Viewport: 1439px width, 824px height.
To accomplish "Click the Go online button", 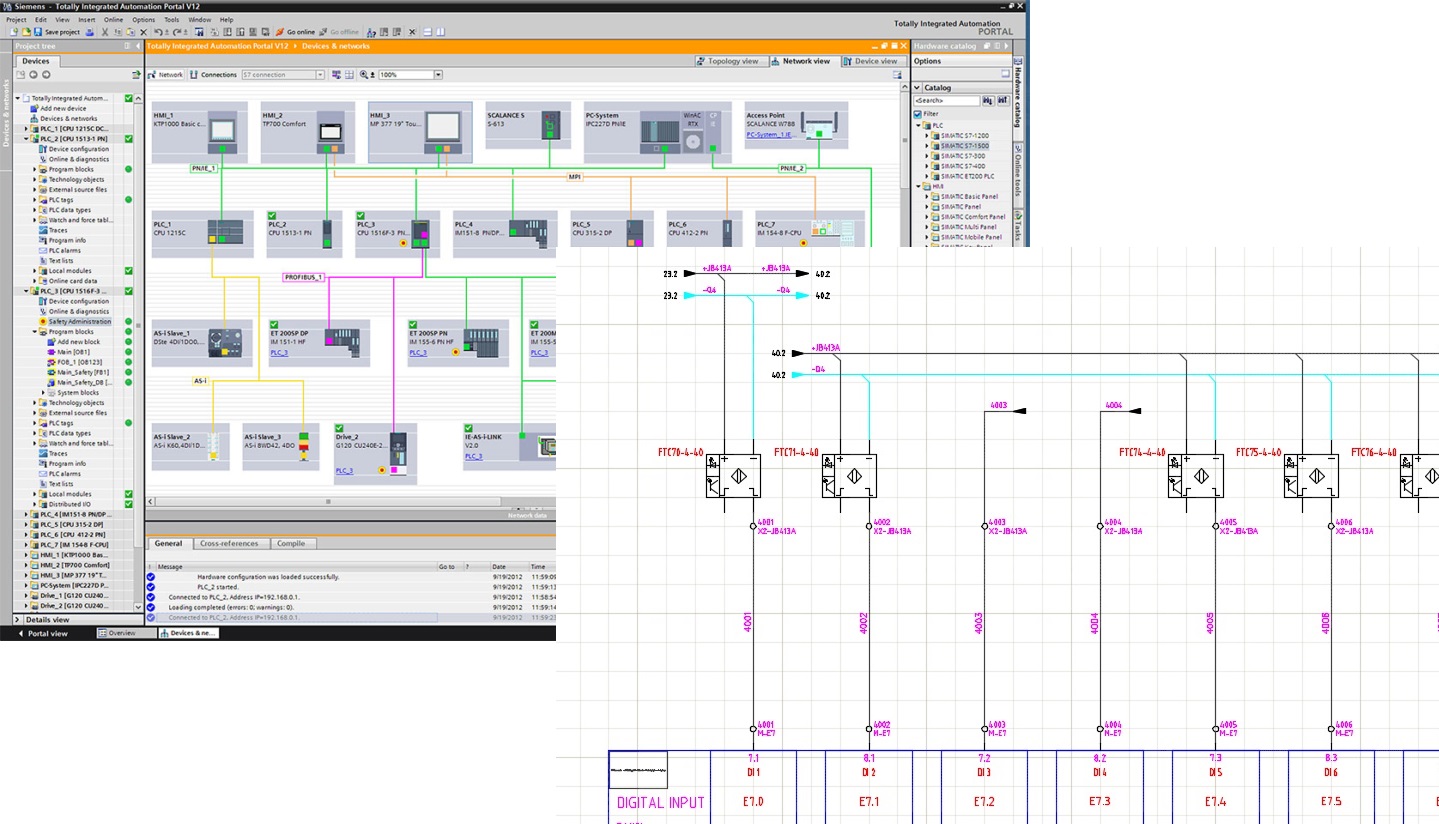I will tap(295, 32).
